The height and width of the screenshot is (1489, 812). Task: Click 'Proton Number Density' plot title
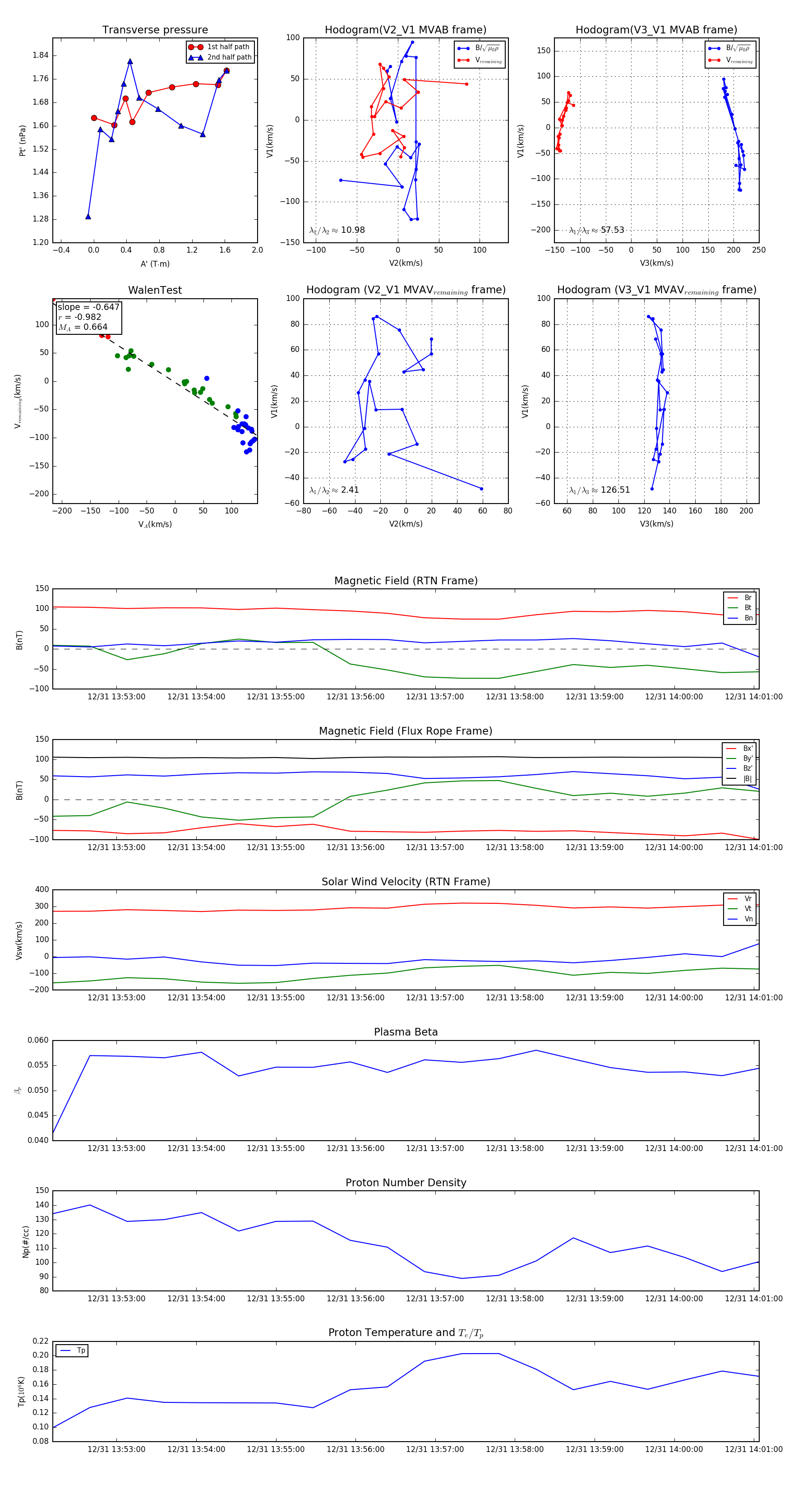coord(406,1183)
